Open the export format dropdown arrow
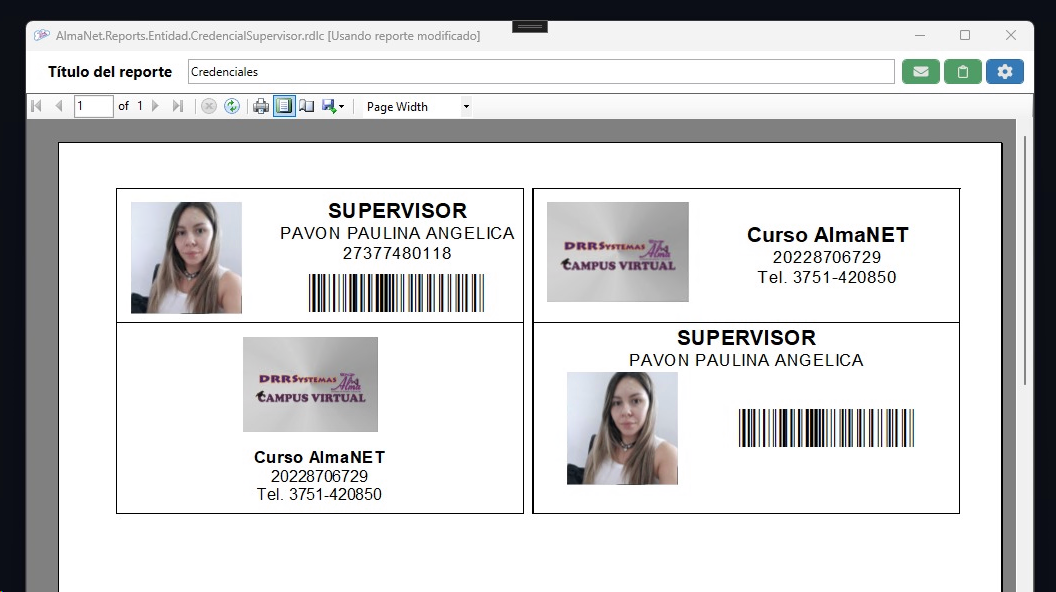Screen dimensions: 1056x592 [x=342, y=107]
